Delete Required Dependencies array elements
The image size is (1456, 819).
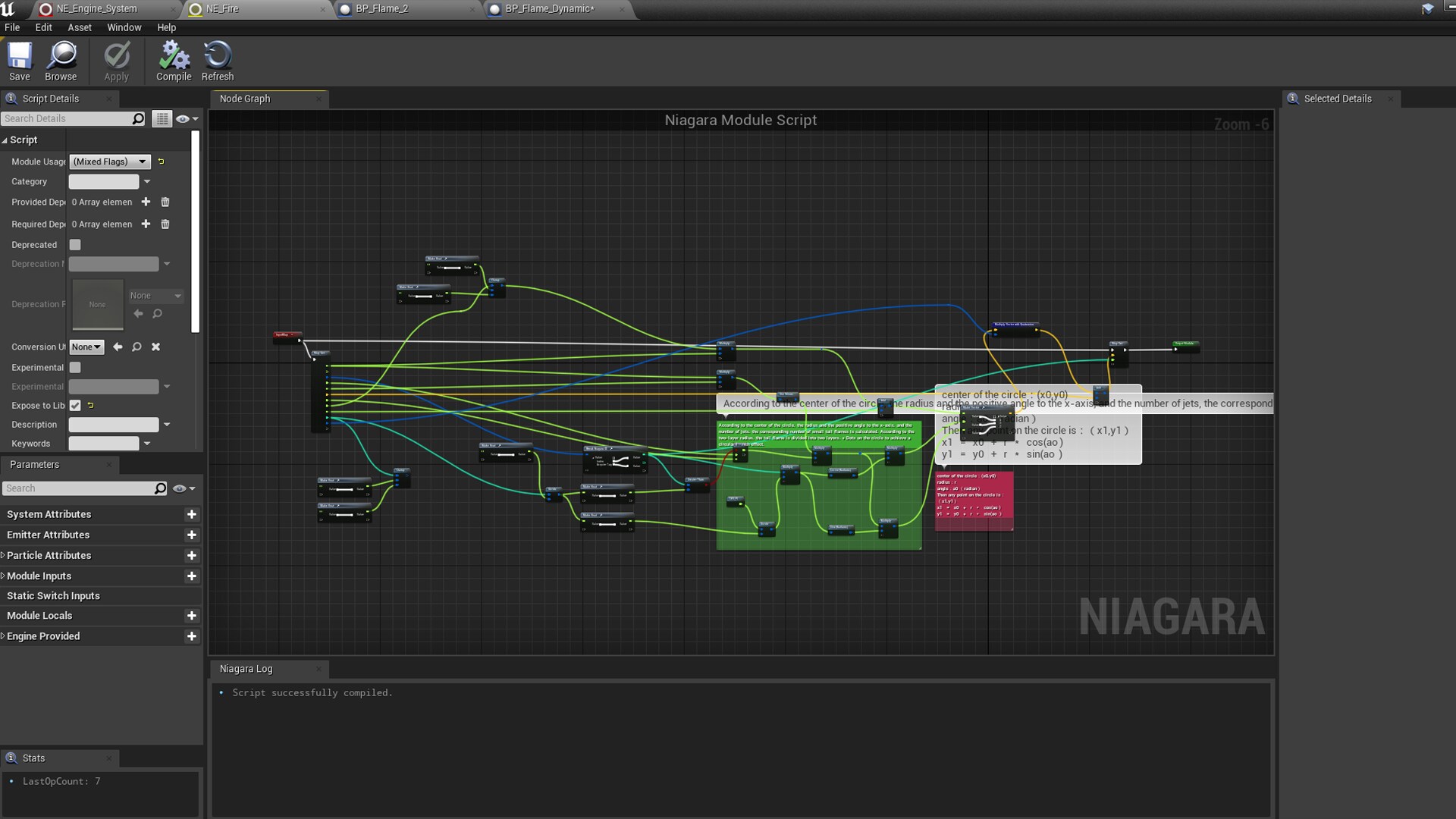click(x=165, y=224)
